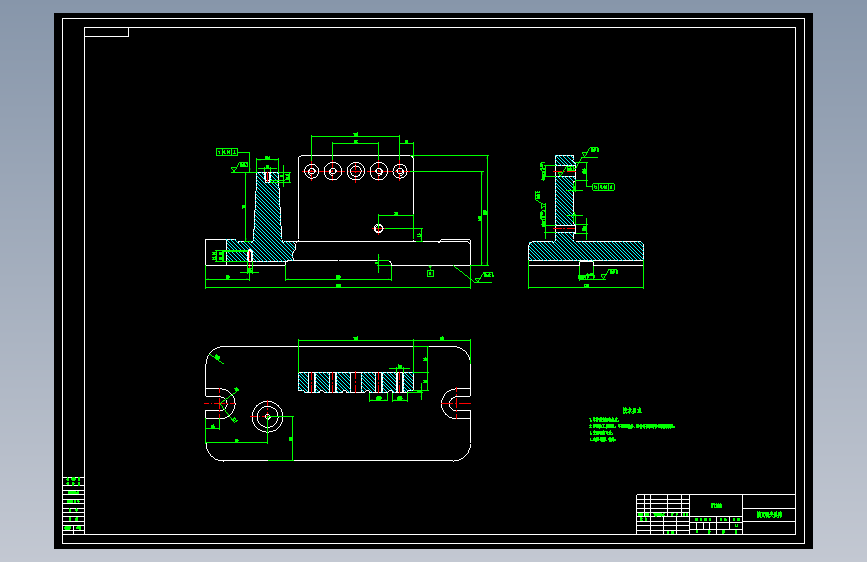Image resolution: width=867 pixels, height=562 pixels.
Task: Select the hatched base section of the right side view
Action: coord(586,251)
